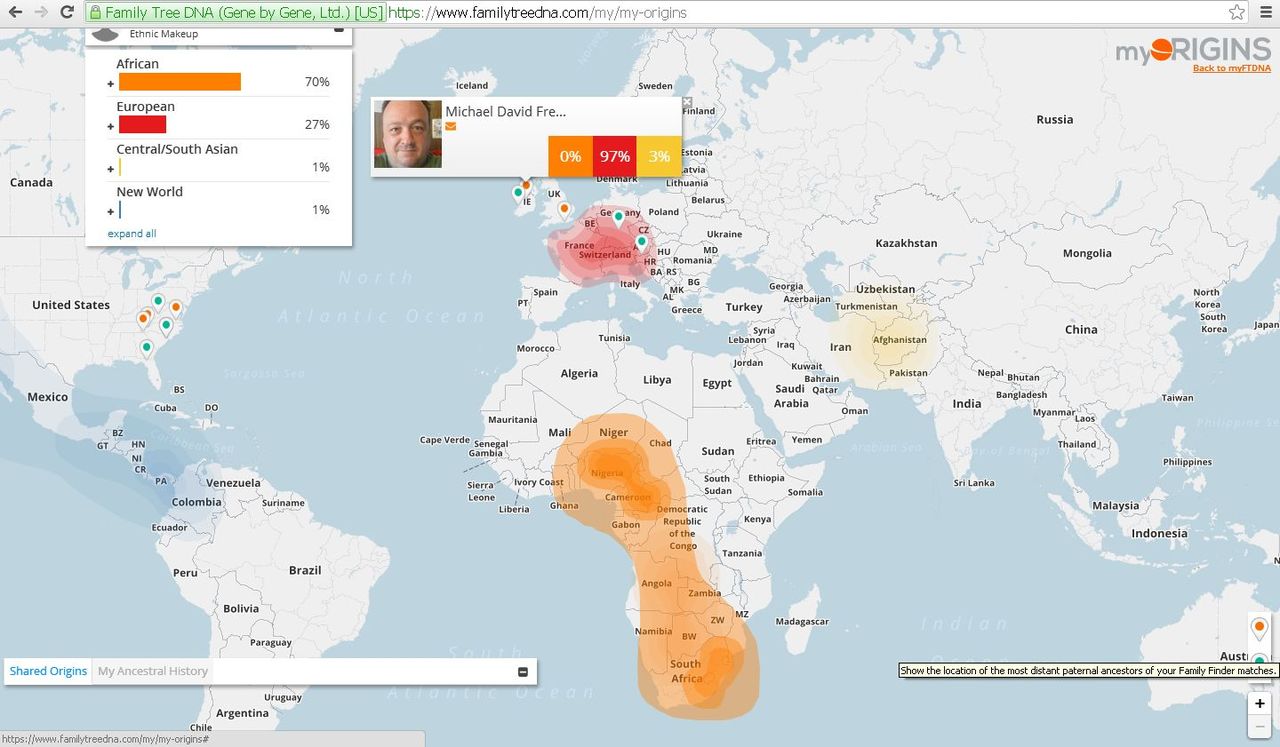Expand the New World breakdown

(111, 212)
